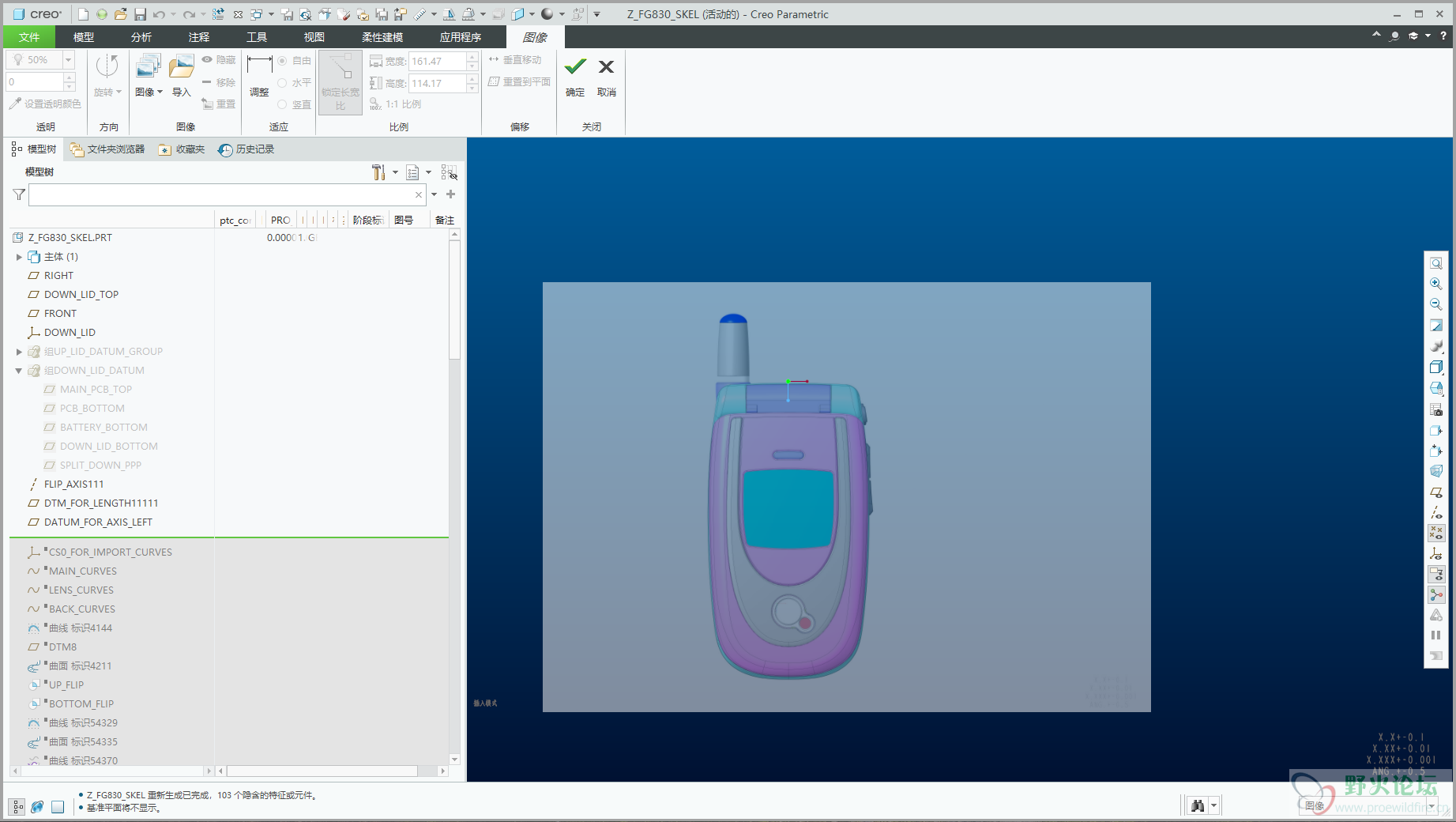Open quick access toolbar customize dropdown
Image resolution: width=1456 pixels, height=822 pixels.
click(x=596, y=14)
